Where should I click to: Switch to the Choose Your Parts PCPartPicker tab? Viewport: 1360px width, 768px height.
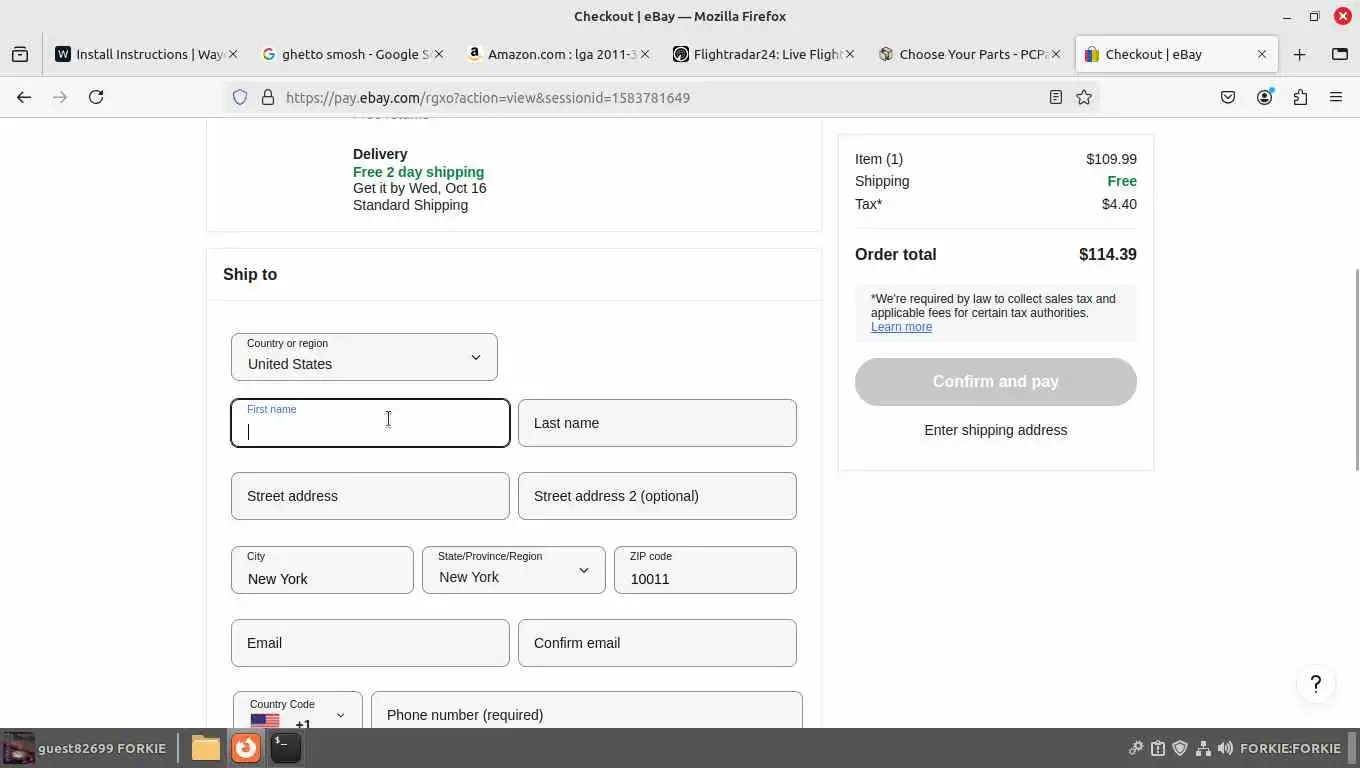[x=970, y=54]
